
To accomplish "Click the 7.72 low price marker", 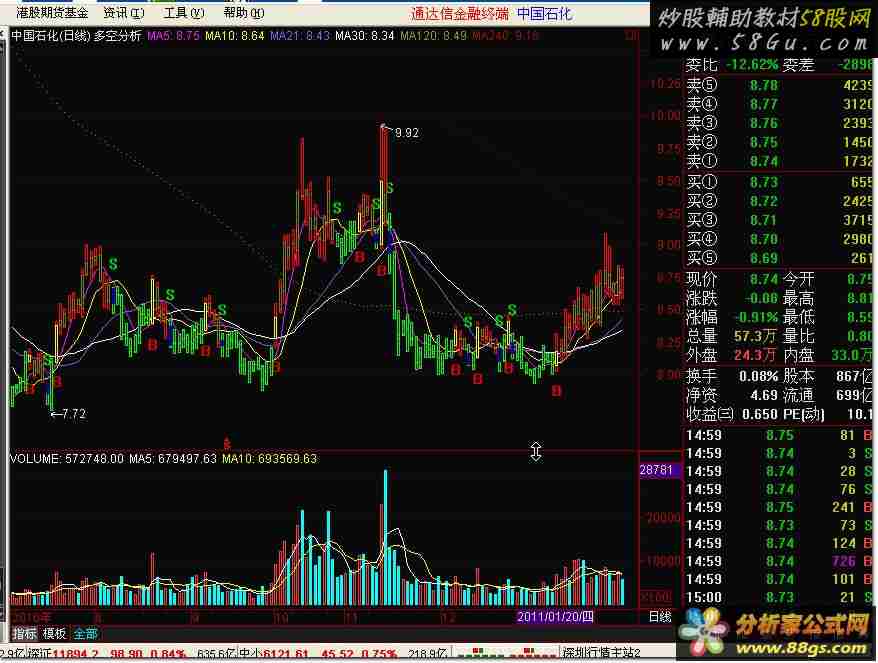I will click(x=74, y=414).
